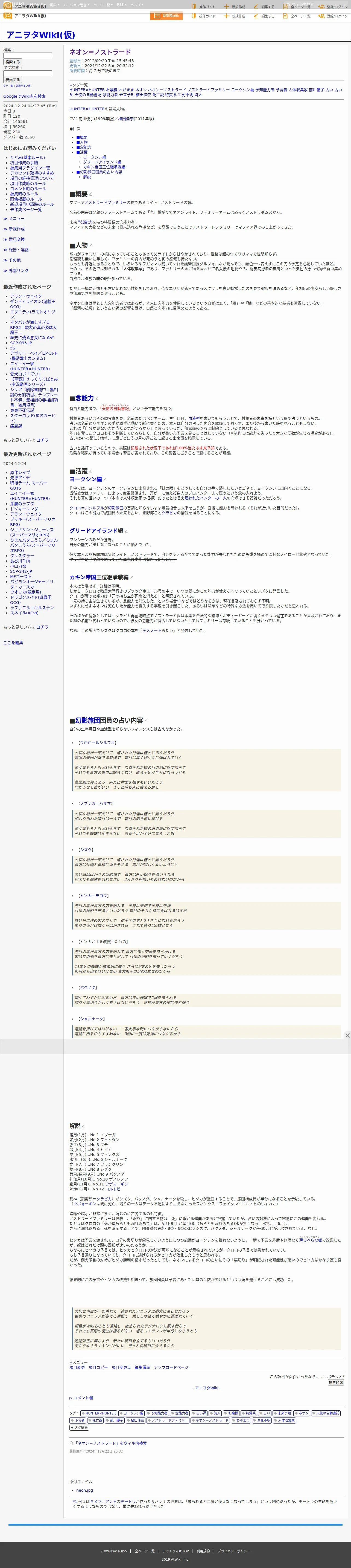This screenshot has width=351, height=1568.
Task: Click 項目変更 in the bottom メニュー row
Action: point(77,1367)
